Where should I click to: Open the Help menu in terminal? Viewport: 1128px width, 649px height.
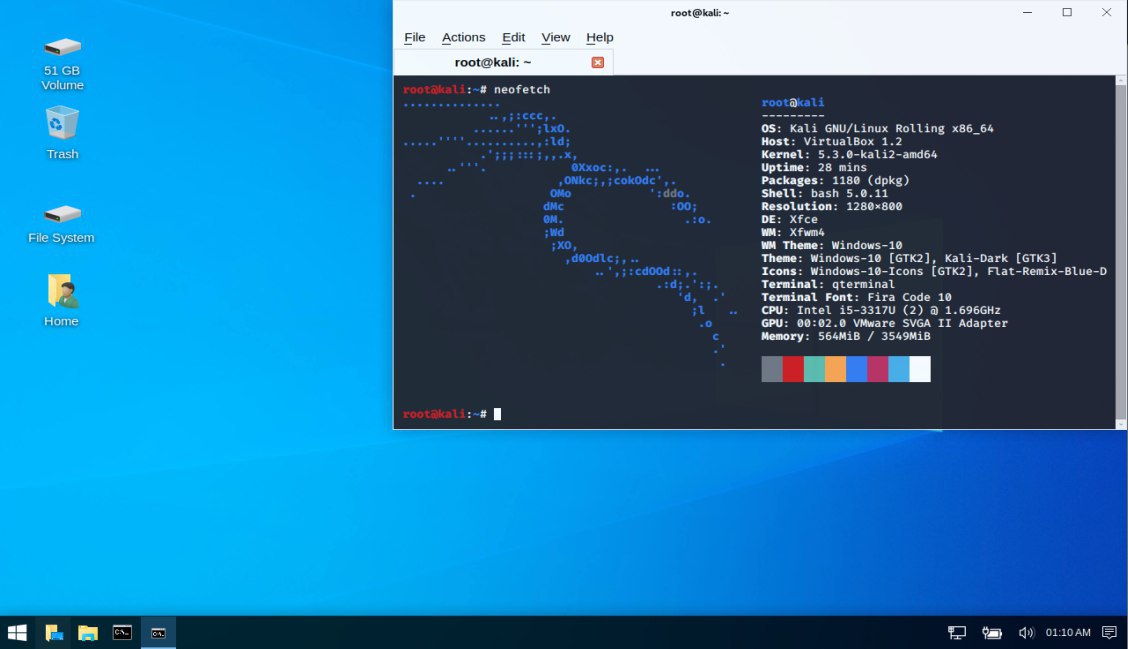pyautogui.click(x=599, y=37)
